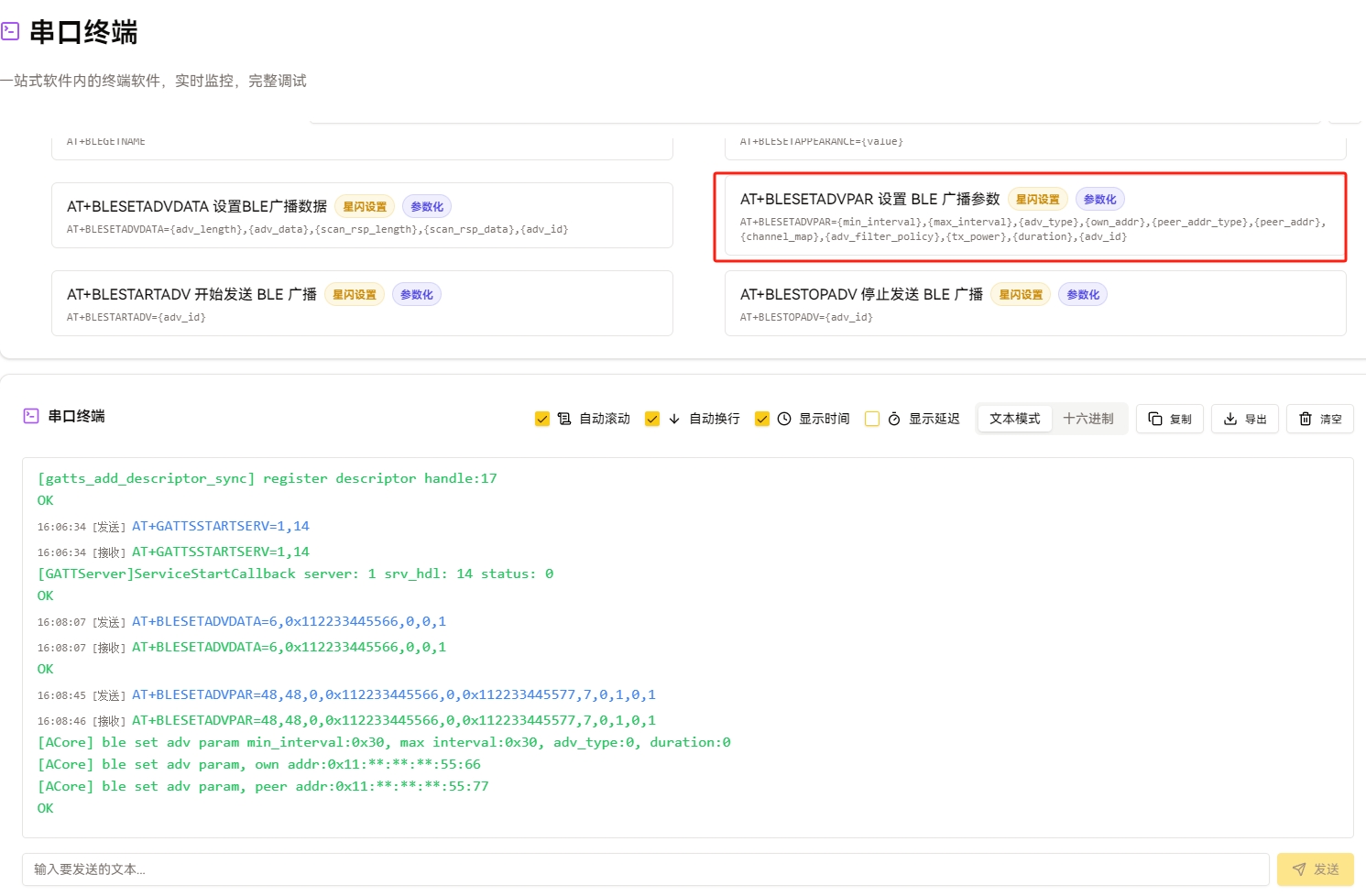This screenshot has height=896, width=1366.
Task: Click the 发送 send button
Action: tap(1316, 869)
